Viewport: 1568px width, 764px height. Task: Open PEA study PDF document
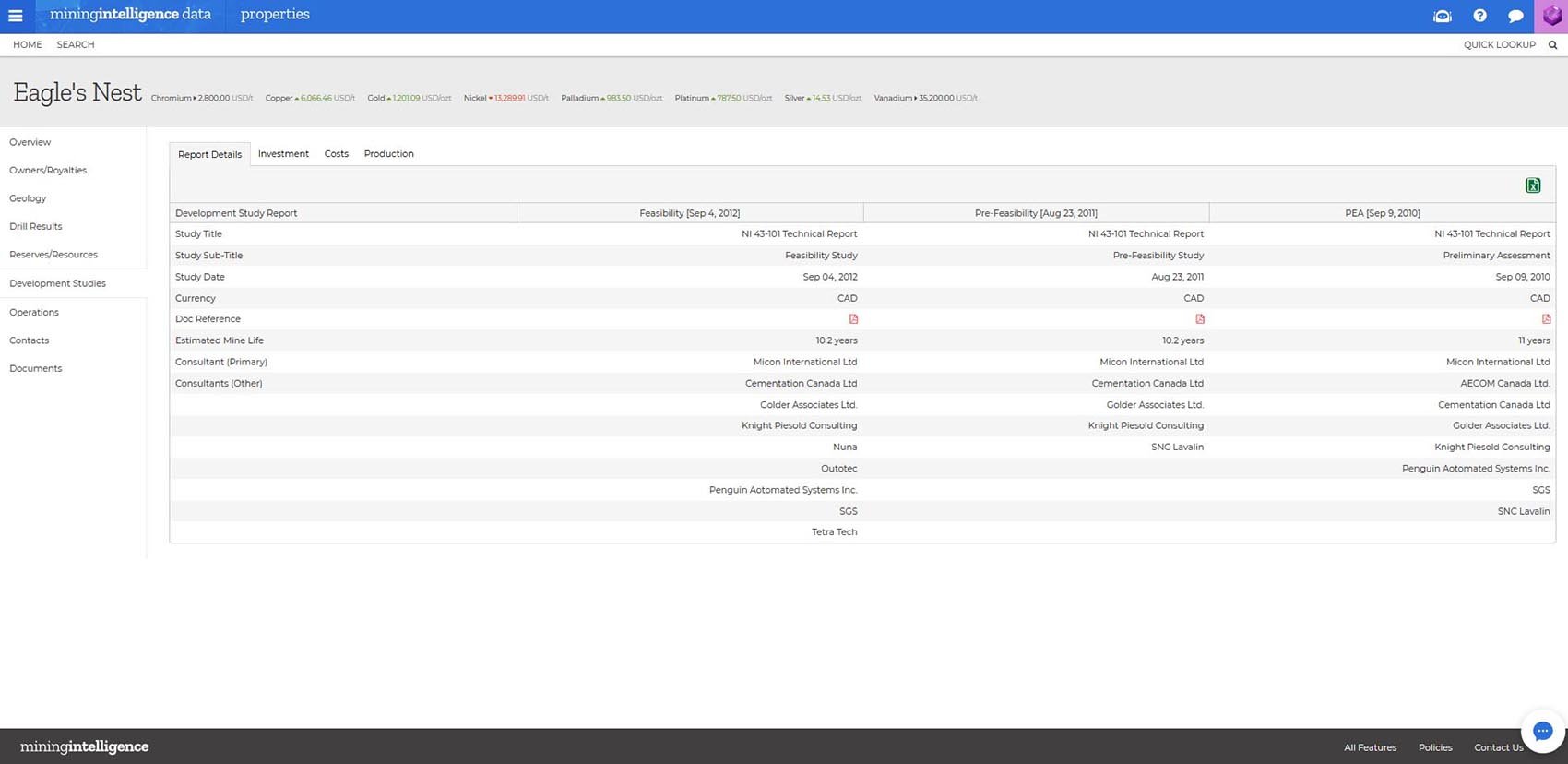tap(1546, 319)
